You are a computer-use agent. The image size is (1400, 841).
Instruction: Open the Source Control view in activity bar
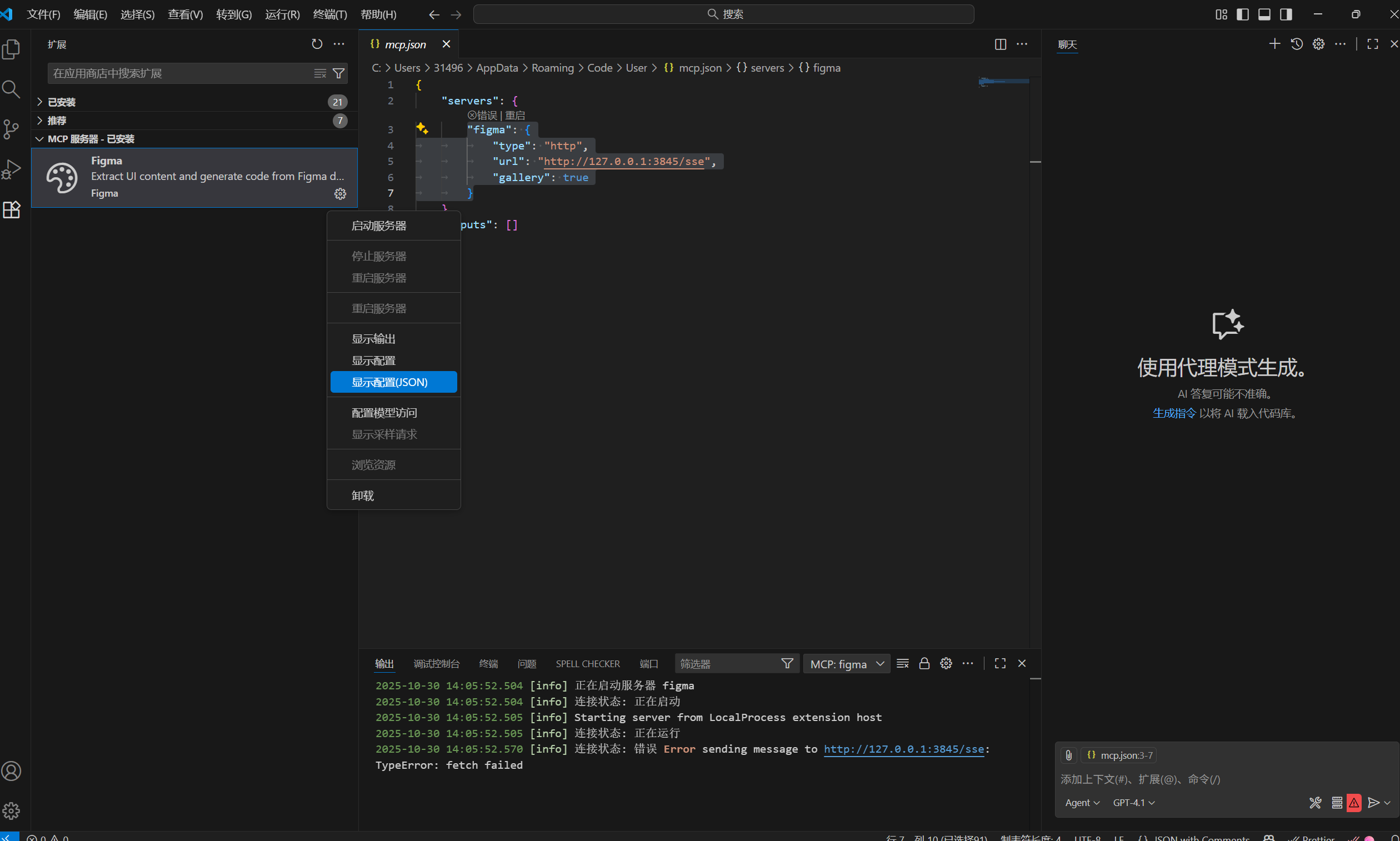[11, 129]
